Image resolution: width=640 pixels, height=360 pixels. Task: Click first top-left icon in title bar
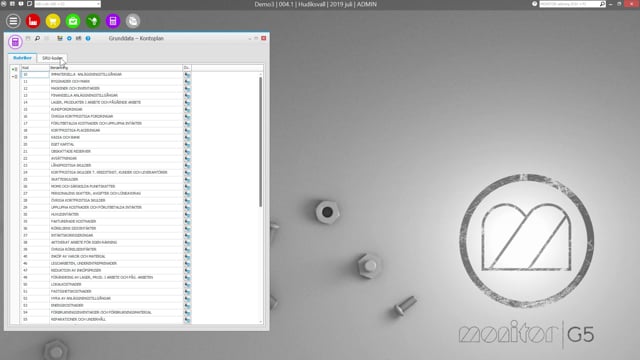tap(4, 4)
